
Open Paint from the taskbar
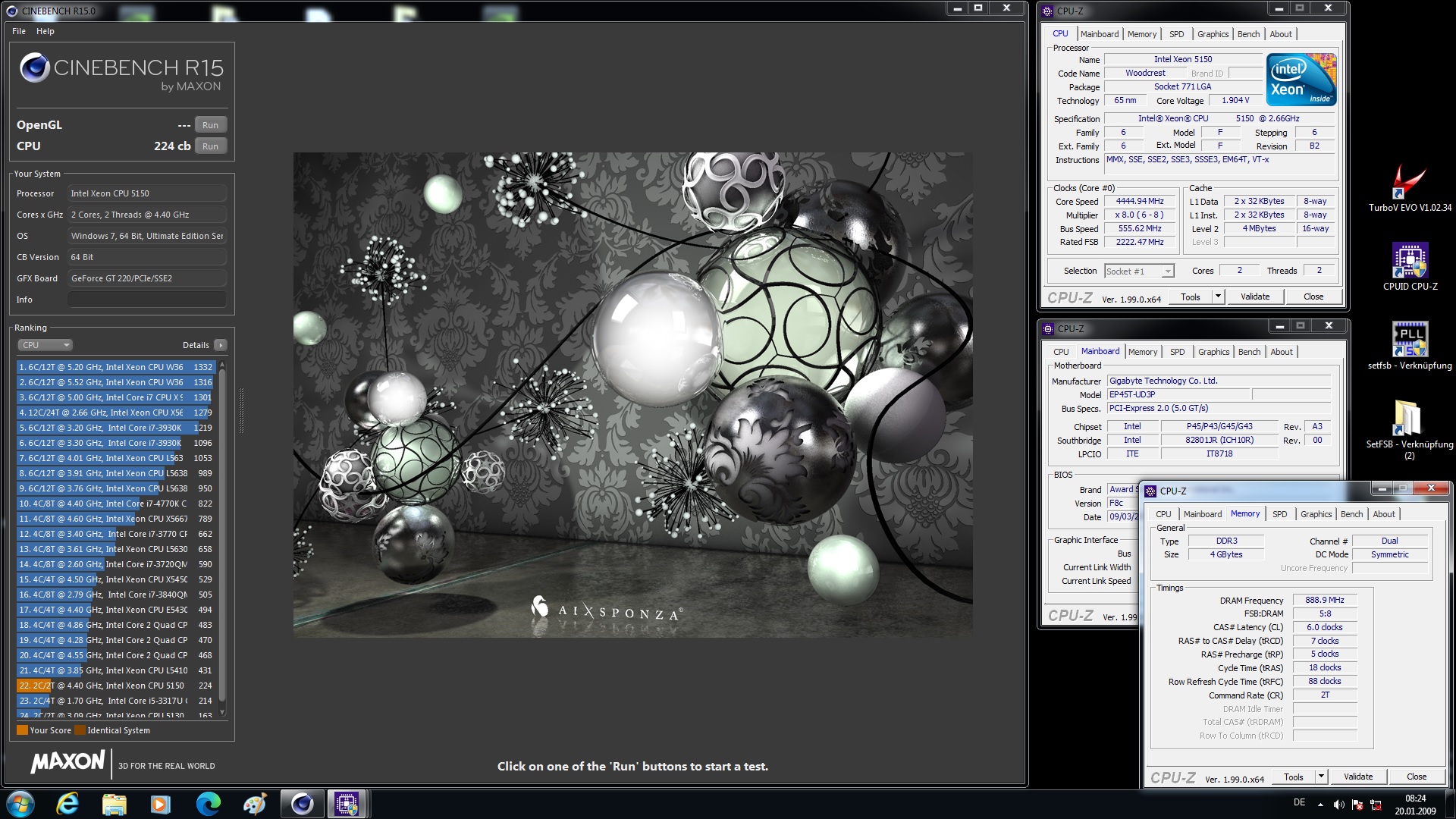[255, 804]
